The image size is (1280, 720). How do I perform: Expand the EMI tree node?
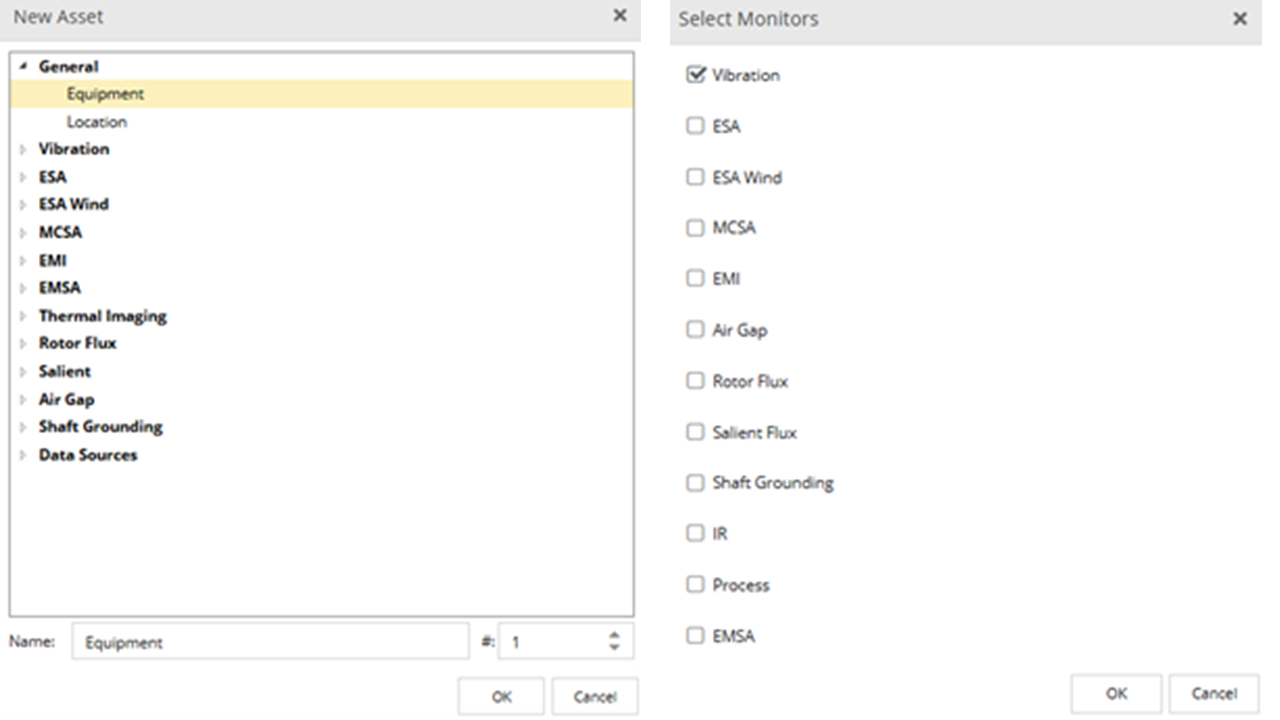click(x=23, y=260)
